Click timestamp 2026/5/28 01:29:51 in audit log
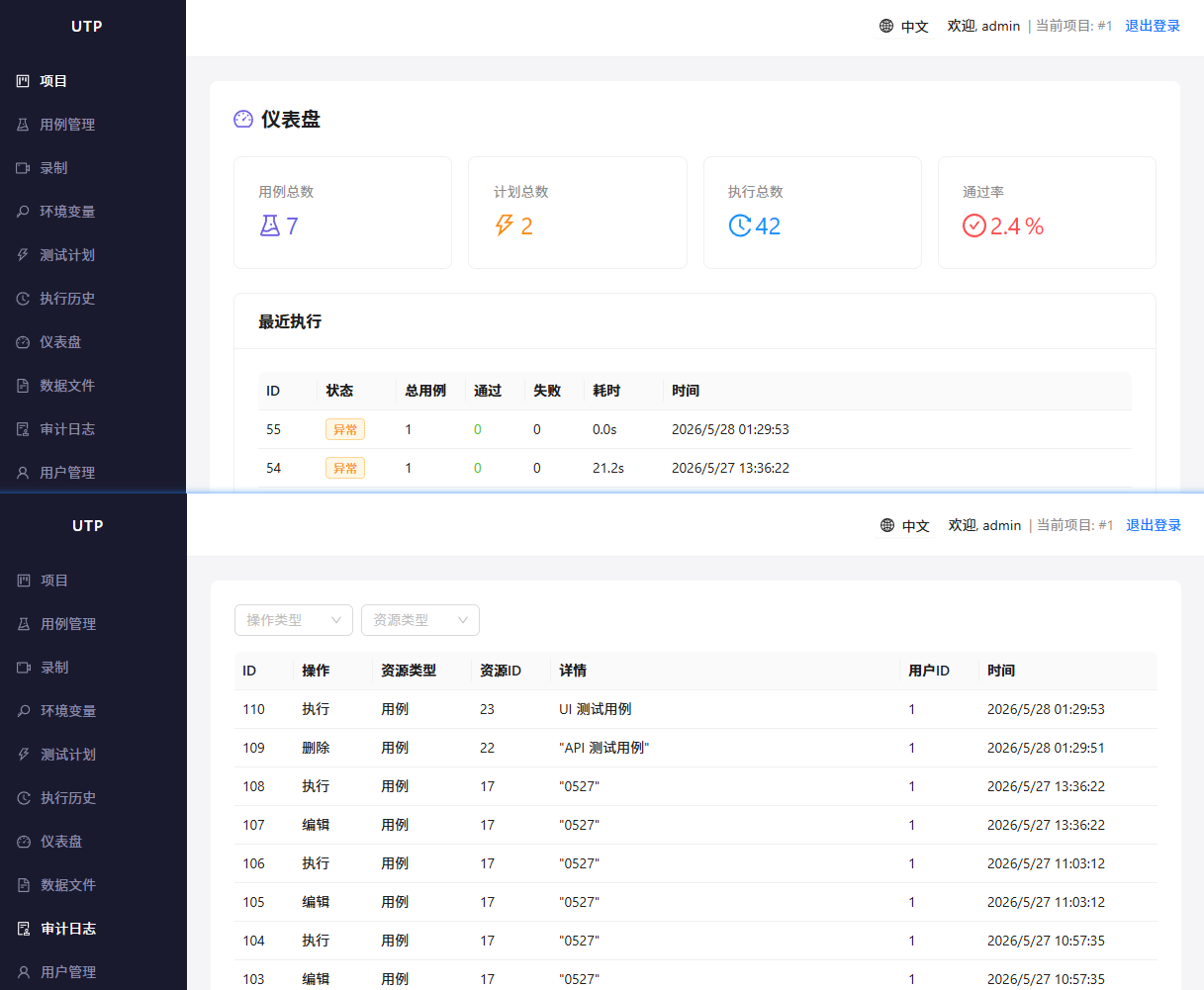This screenshot has height=990, width=1204. click(1046, 748)
